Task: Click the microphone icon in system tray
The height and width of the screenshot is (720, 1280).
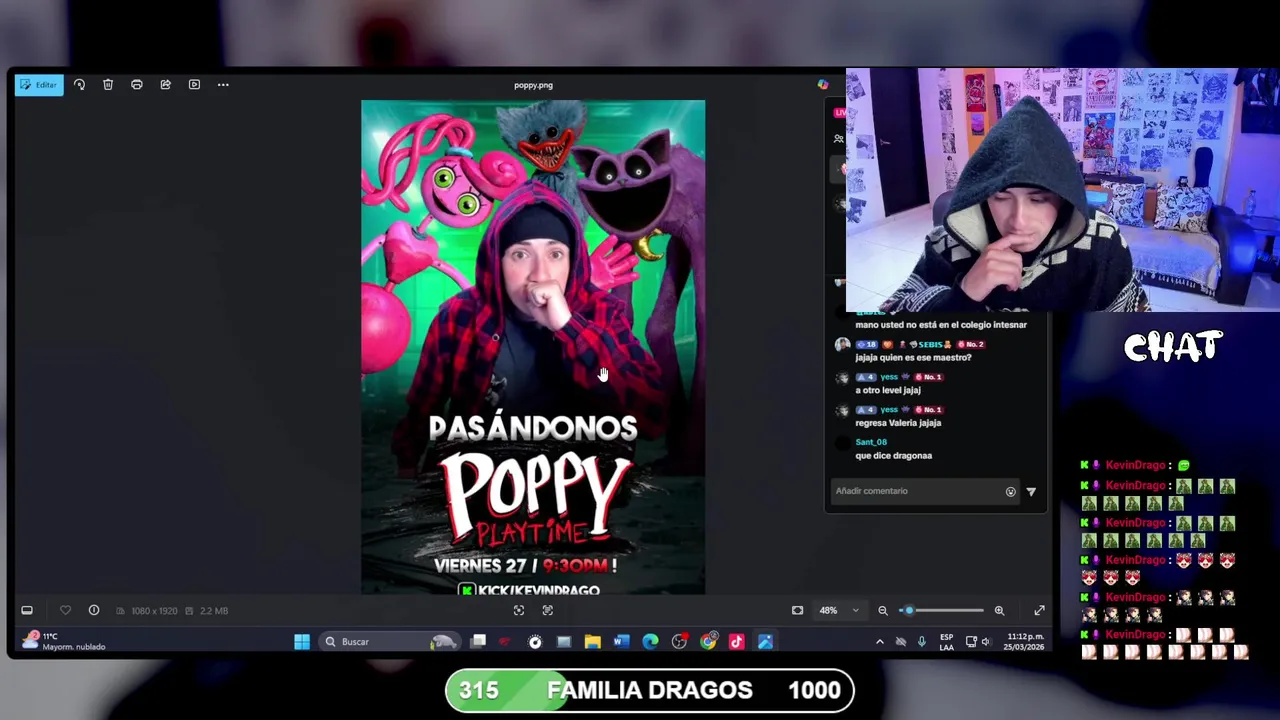Action: tap(922, 642)
